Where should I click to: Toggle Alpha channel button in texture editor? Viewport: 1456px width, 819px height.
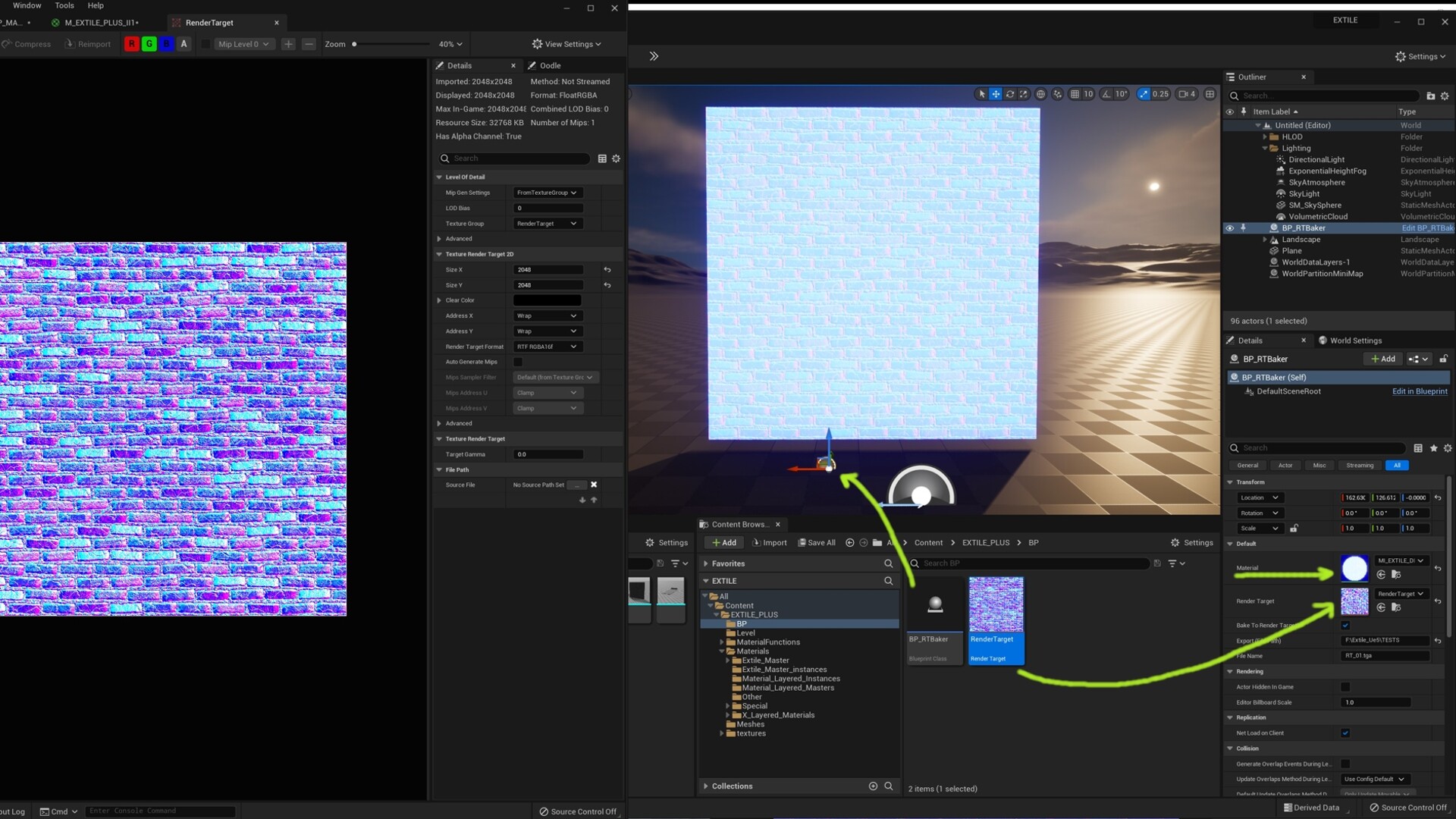[x=184, y=44]
